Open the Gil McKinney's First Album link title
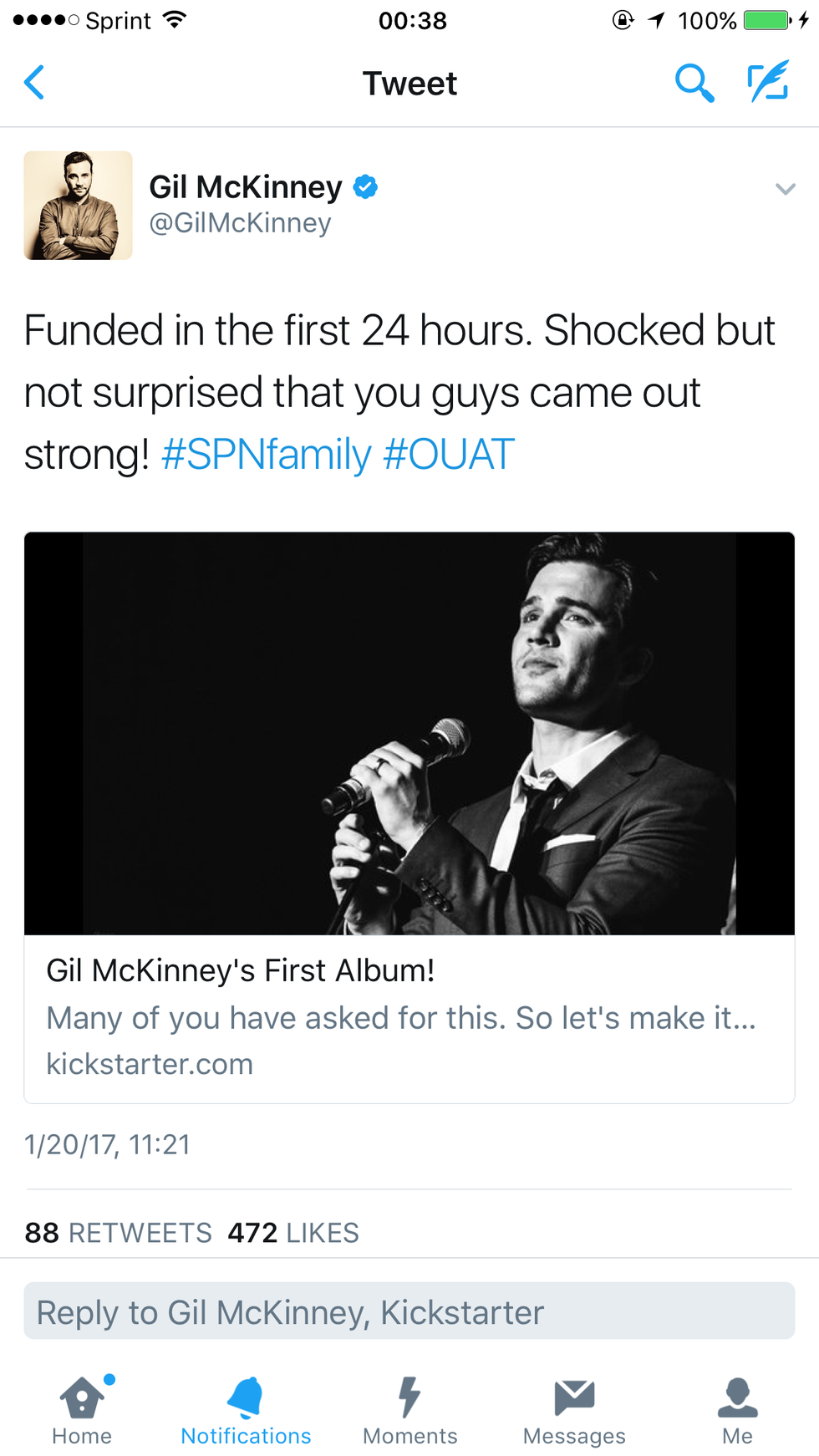Image resolution: width=819 pixels, height=1456 pixels. coord(241,970)
